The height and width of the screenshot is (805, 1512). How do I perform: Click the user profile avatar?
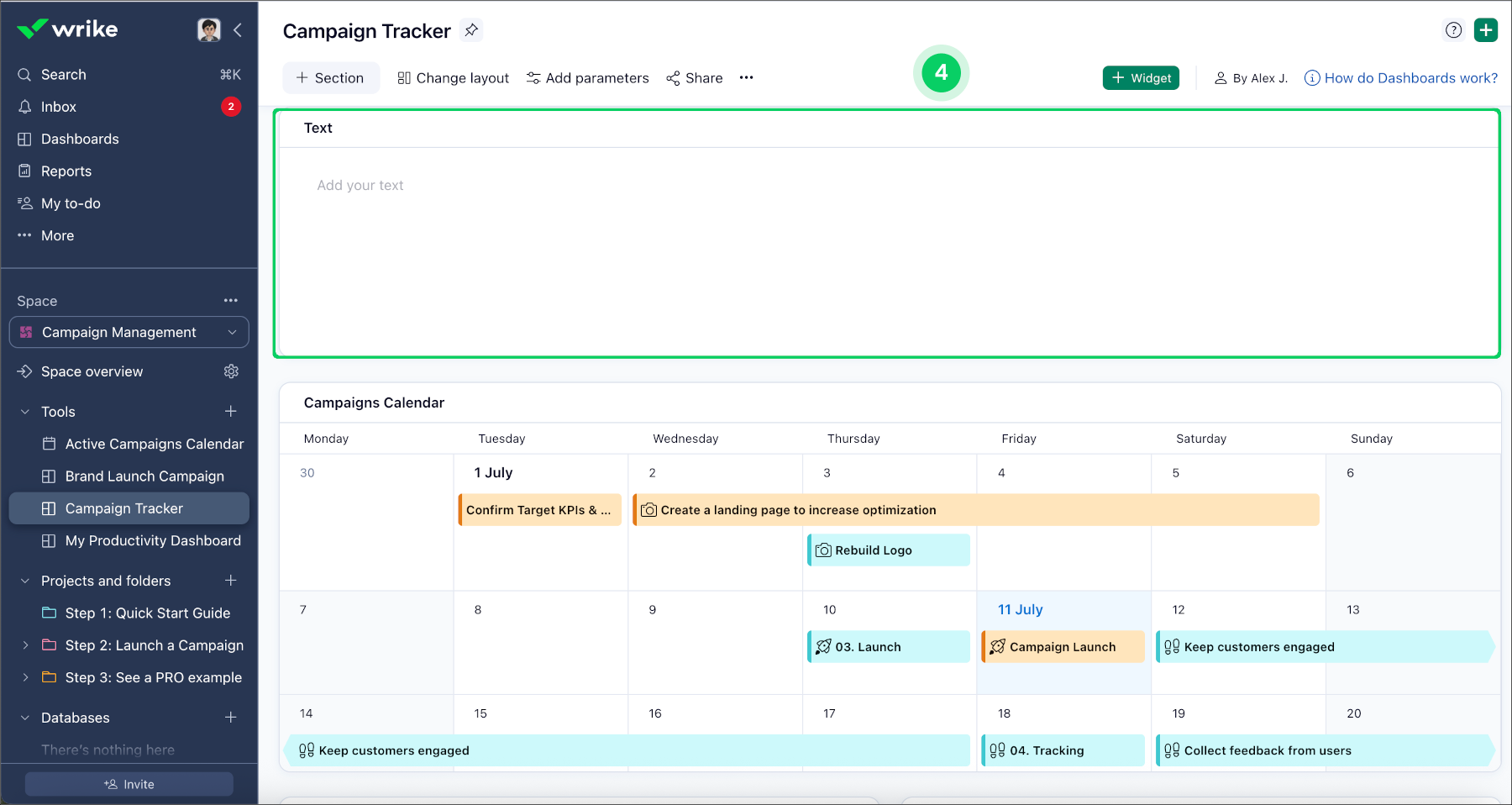[208, 30]
